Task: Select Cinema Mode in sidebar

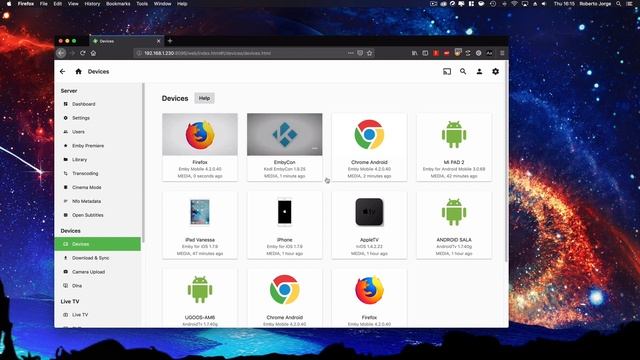Action: tap(98, 187)
